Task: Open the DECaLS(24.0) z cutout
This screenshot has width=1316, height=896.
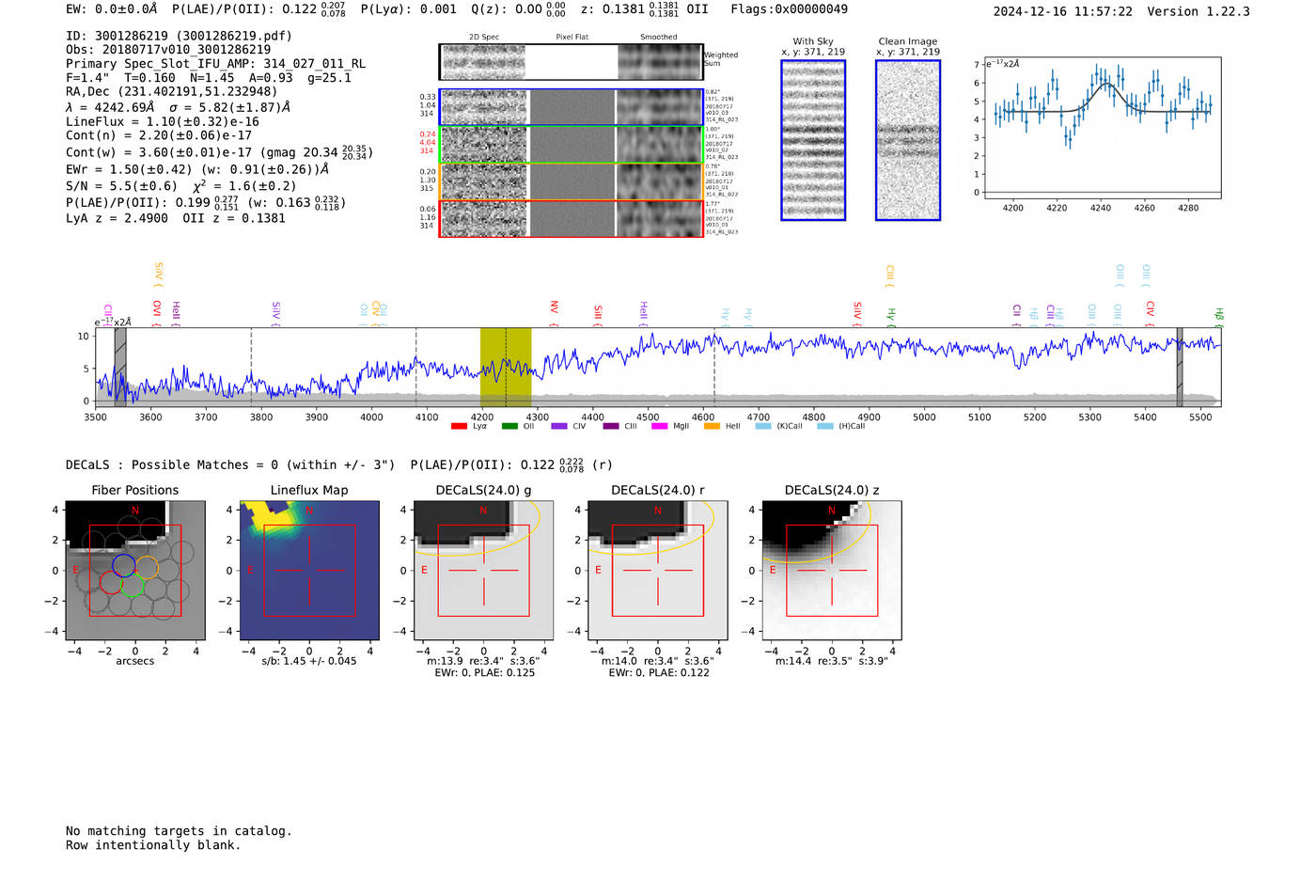Action: tap(832, 571)
